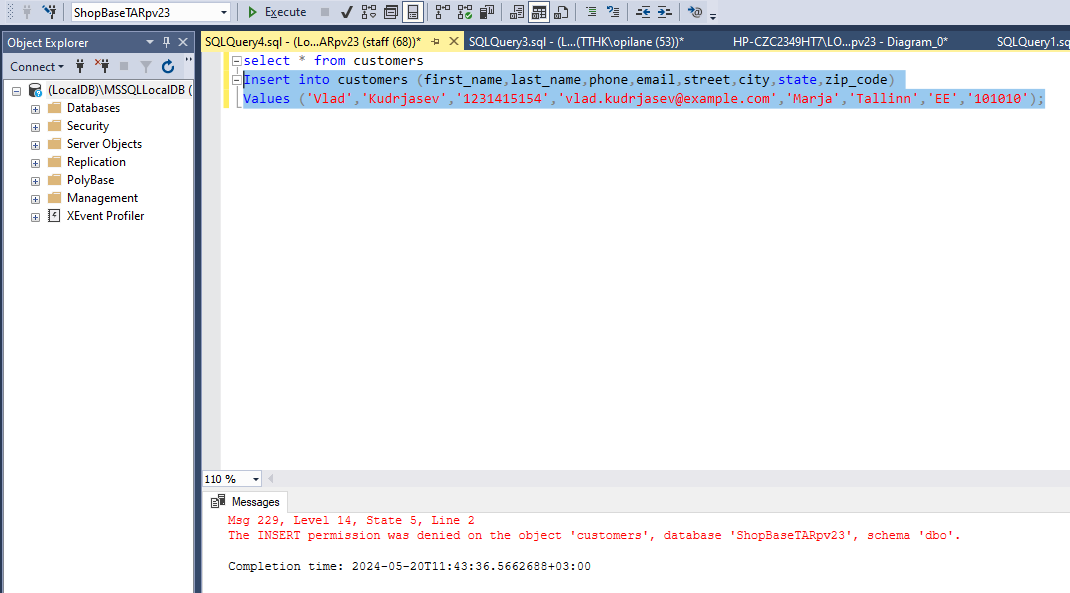Click the Connect button in Object Explorer
1070x593 pixels.
pos(36,66)
